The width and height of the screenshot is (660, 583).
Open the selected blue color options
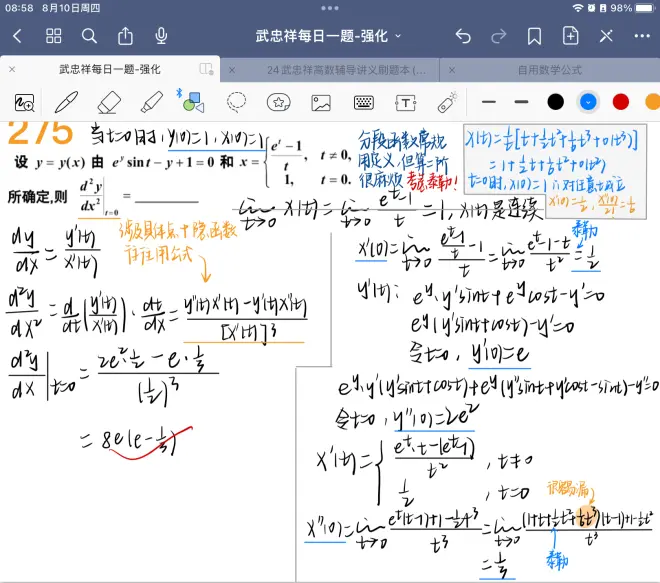588,101
